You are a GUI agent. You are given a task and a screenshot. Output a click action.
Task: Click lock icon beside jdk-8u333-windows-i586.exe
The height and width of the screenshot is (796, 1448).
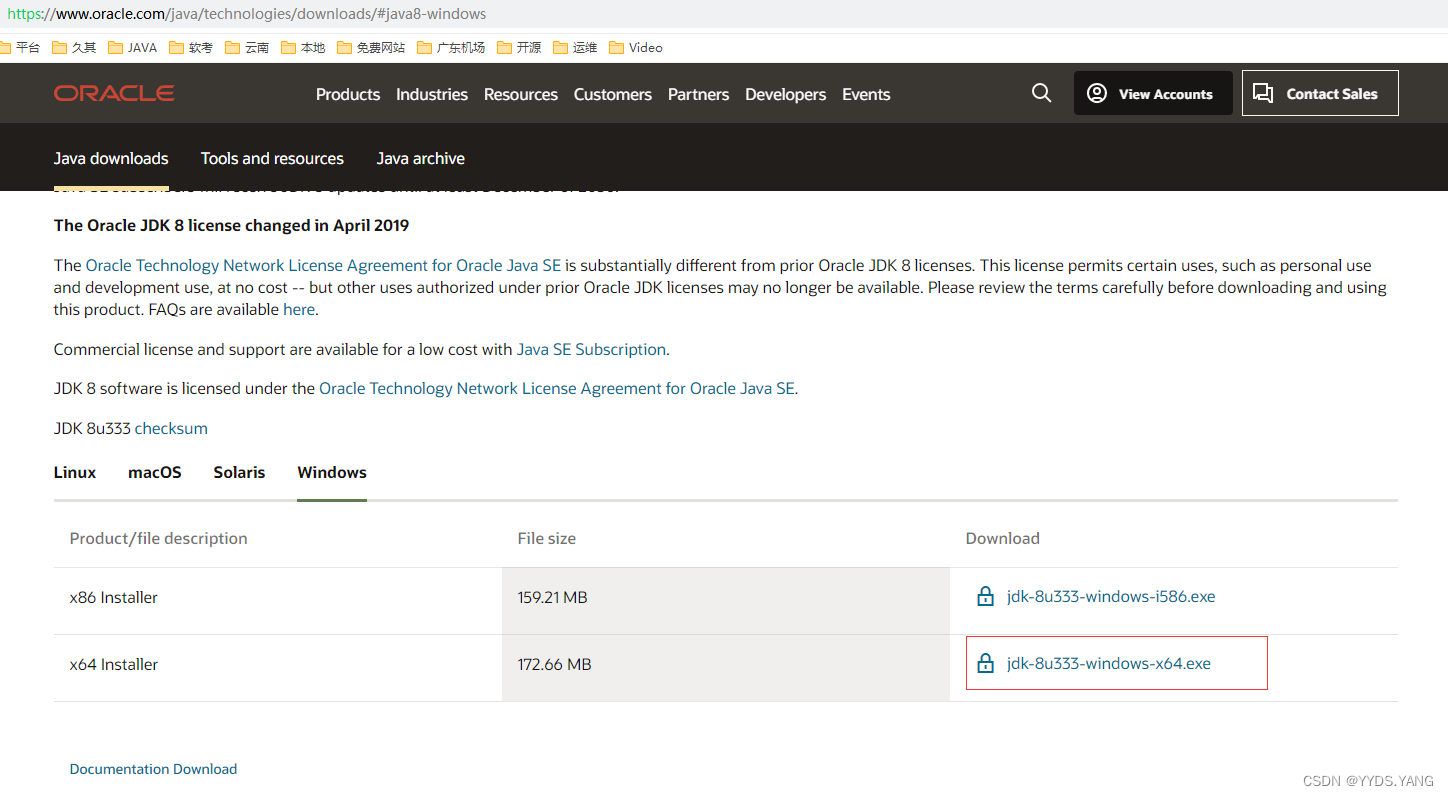tap(985, 597)
